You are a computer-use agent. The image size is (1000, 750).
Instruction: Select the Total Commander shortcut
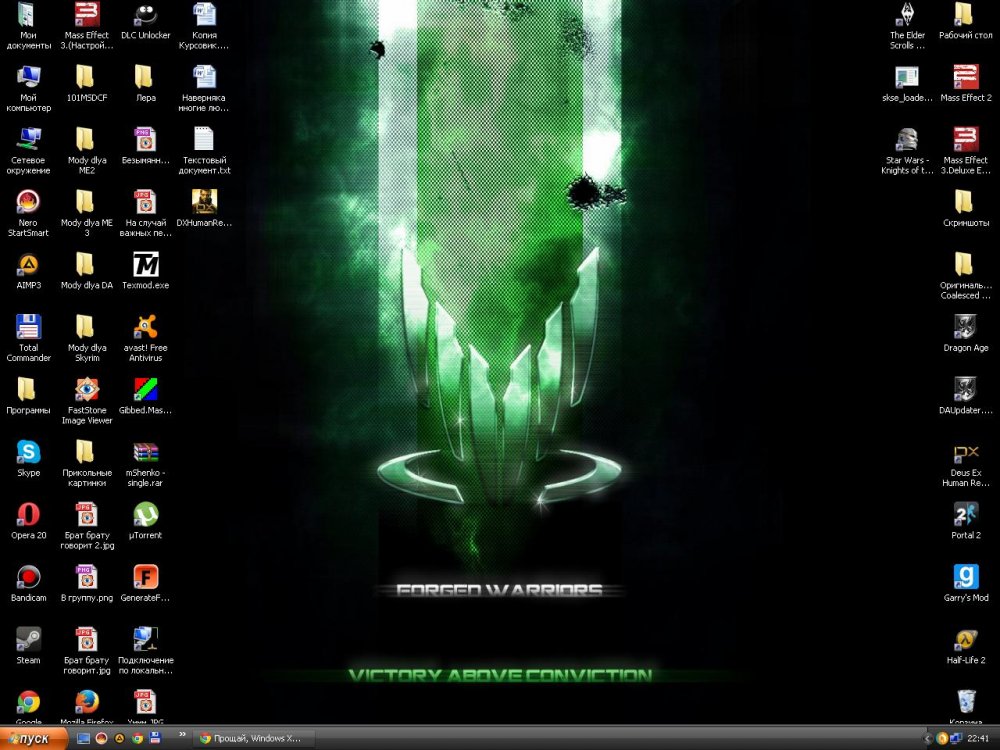tap(28, 338)
